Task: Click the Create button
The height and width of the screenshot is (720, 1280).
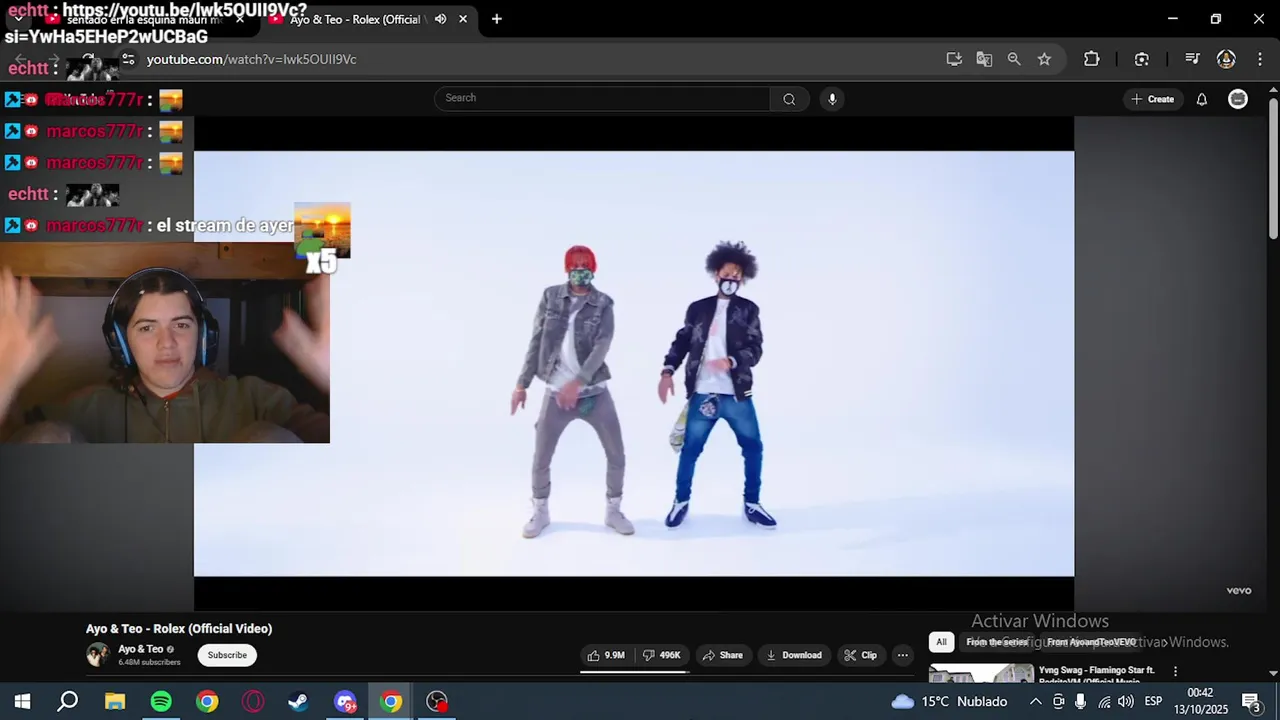Action: [1152, 99]
